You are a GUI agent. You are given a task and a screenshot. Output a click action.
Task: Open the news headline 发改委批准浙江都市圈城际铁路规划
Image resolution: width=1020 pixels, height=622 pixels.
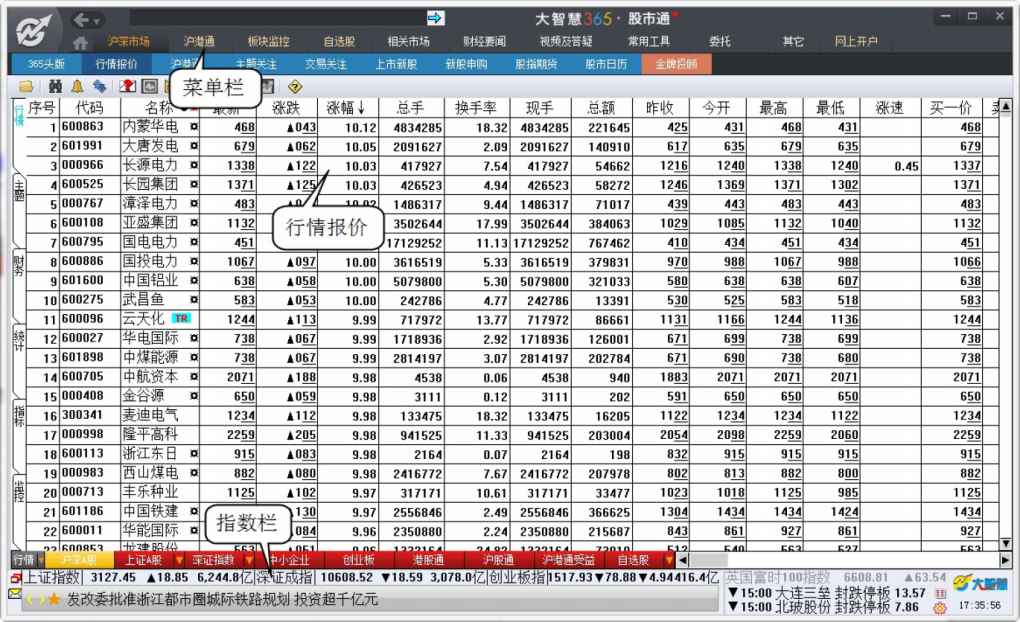[x=178, y=599]
